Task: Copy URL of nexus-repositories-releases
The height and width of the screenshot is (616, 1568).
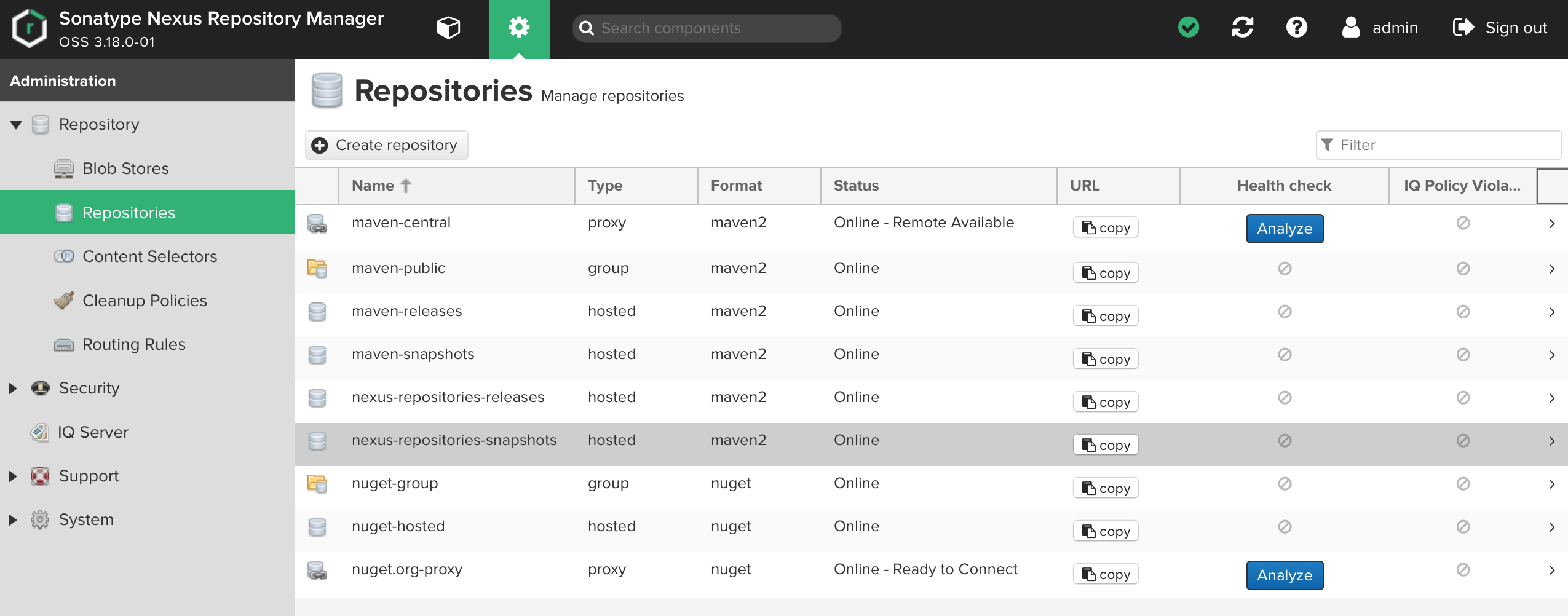Action: coord(1106,402)
